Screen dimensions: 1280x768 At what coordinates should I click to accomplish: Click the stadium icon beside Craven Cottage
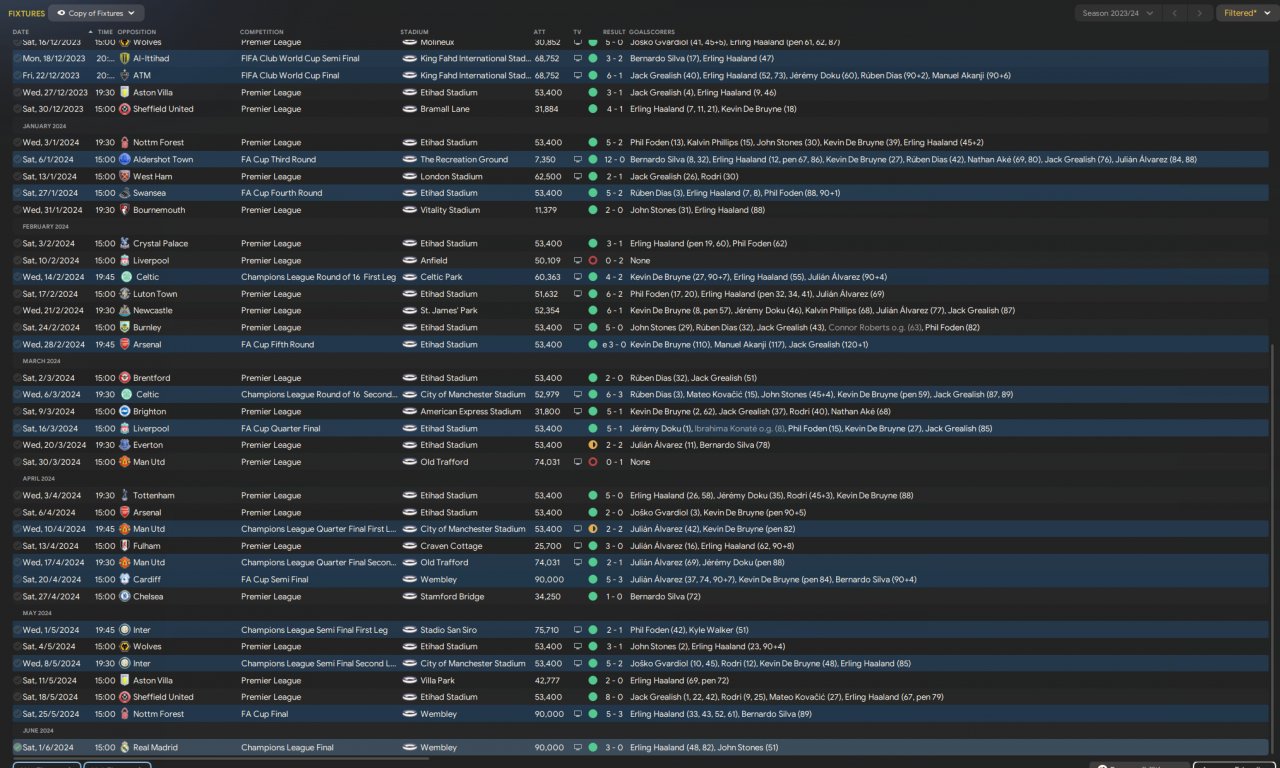409,546
